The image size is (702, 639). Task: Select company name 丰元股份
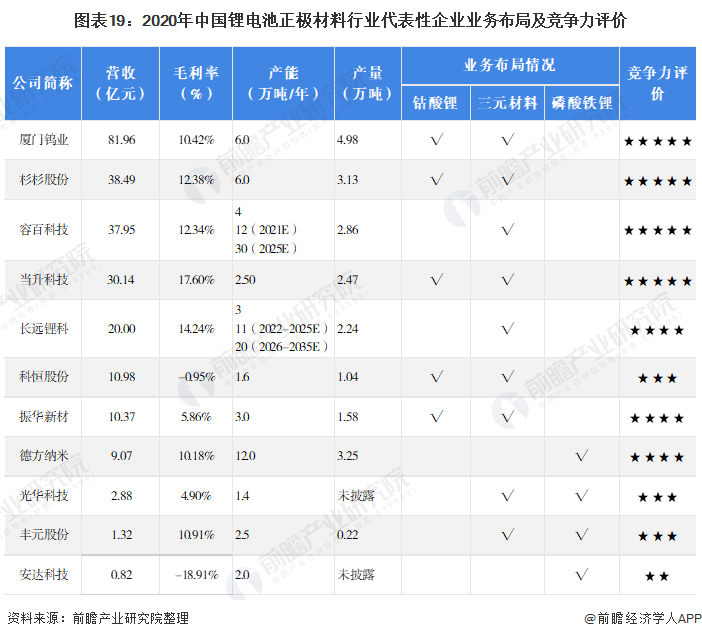point(43,535)
